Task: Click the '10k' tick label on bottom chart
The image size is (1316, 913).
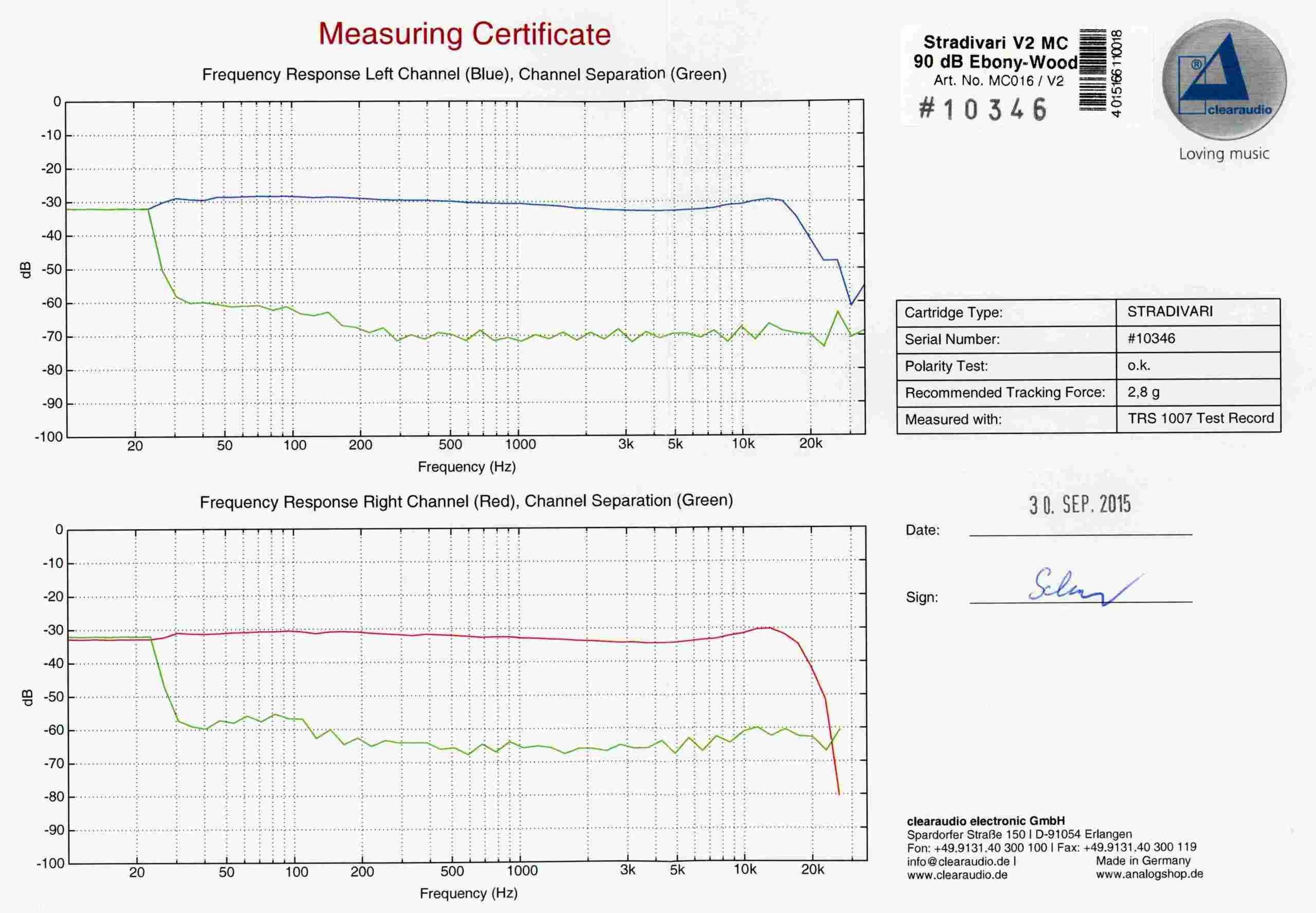Action: pos(745,870)
